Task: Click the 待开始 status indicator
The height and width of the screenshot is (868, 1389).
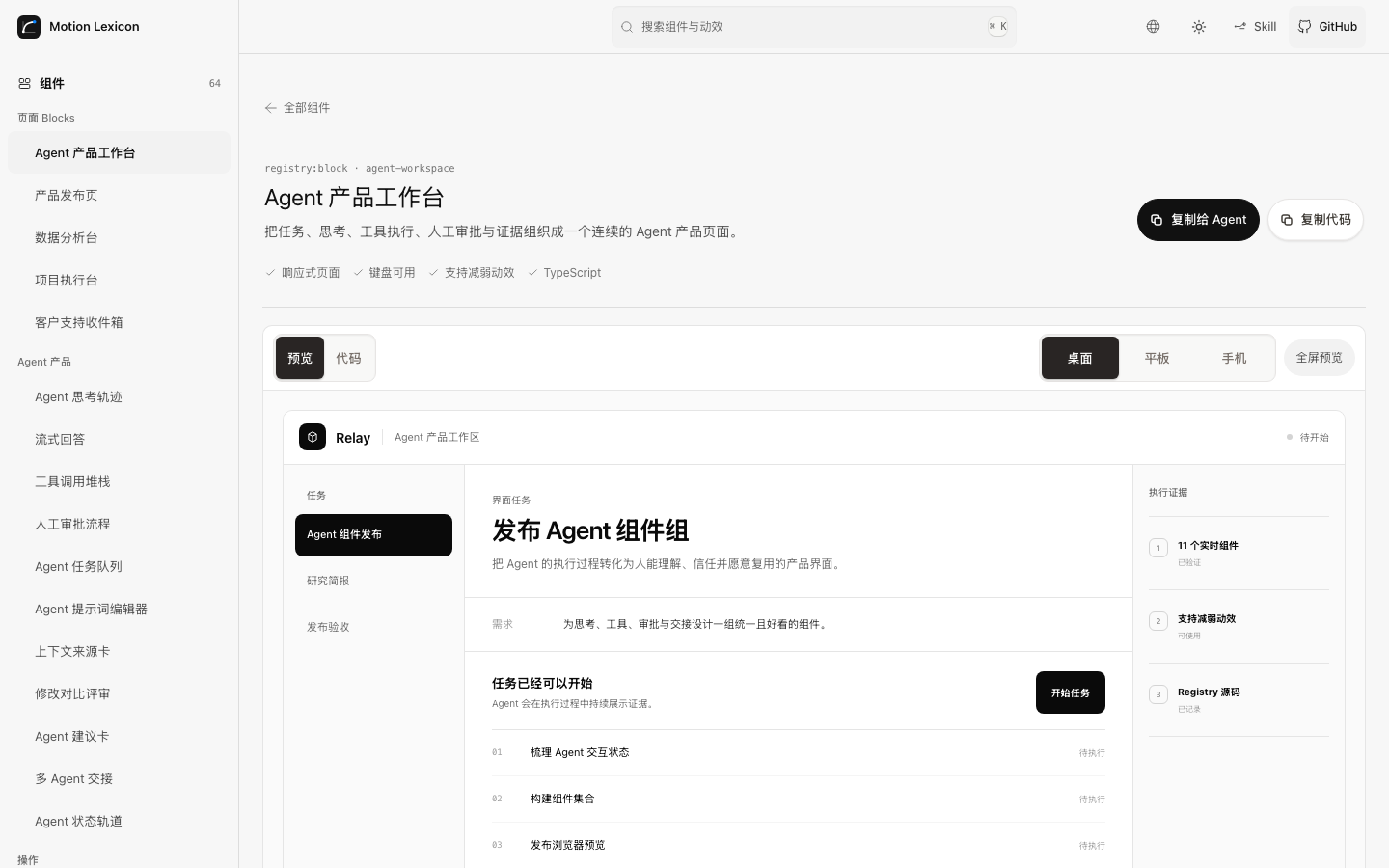Action: [x=1308, y=438]
